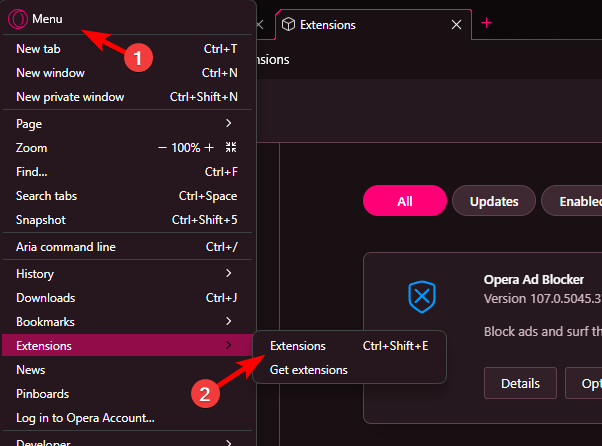
Task: Open the Ad Blocker Details button
Action: (520, 383)
